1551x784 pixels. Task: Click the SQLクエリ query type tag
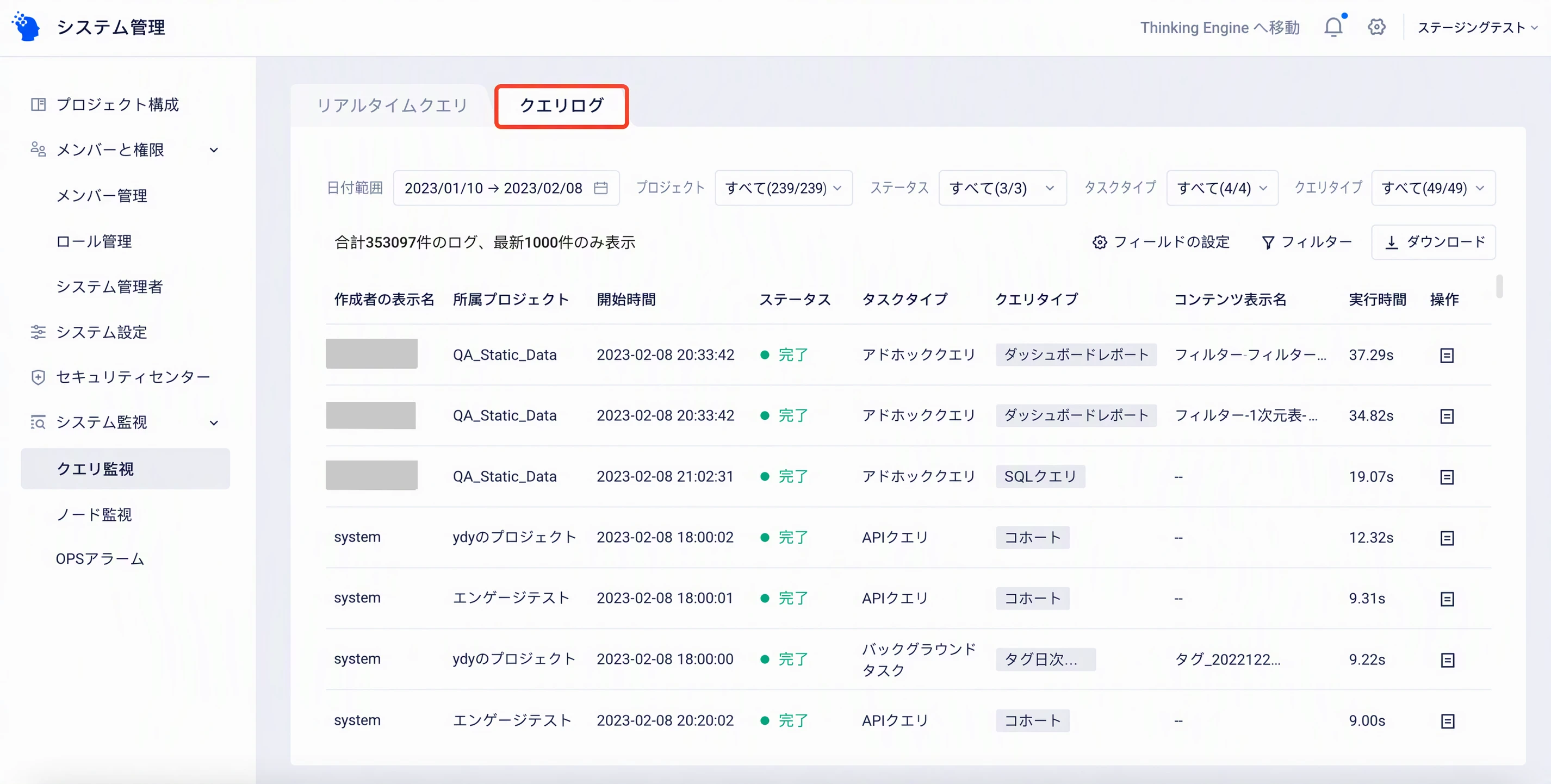tap(1040, 476)
